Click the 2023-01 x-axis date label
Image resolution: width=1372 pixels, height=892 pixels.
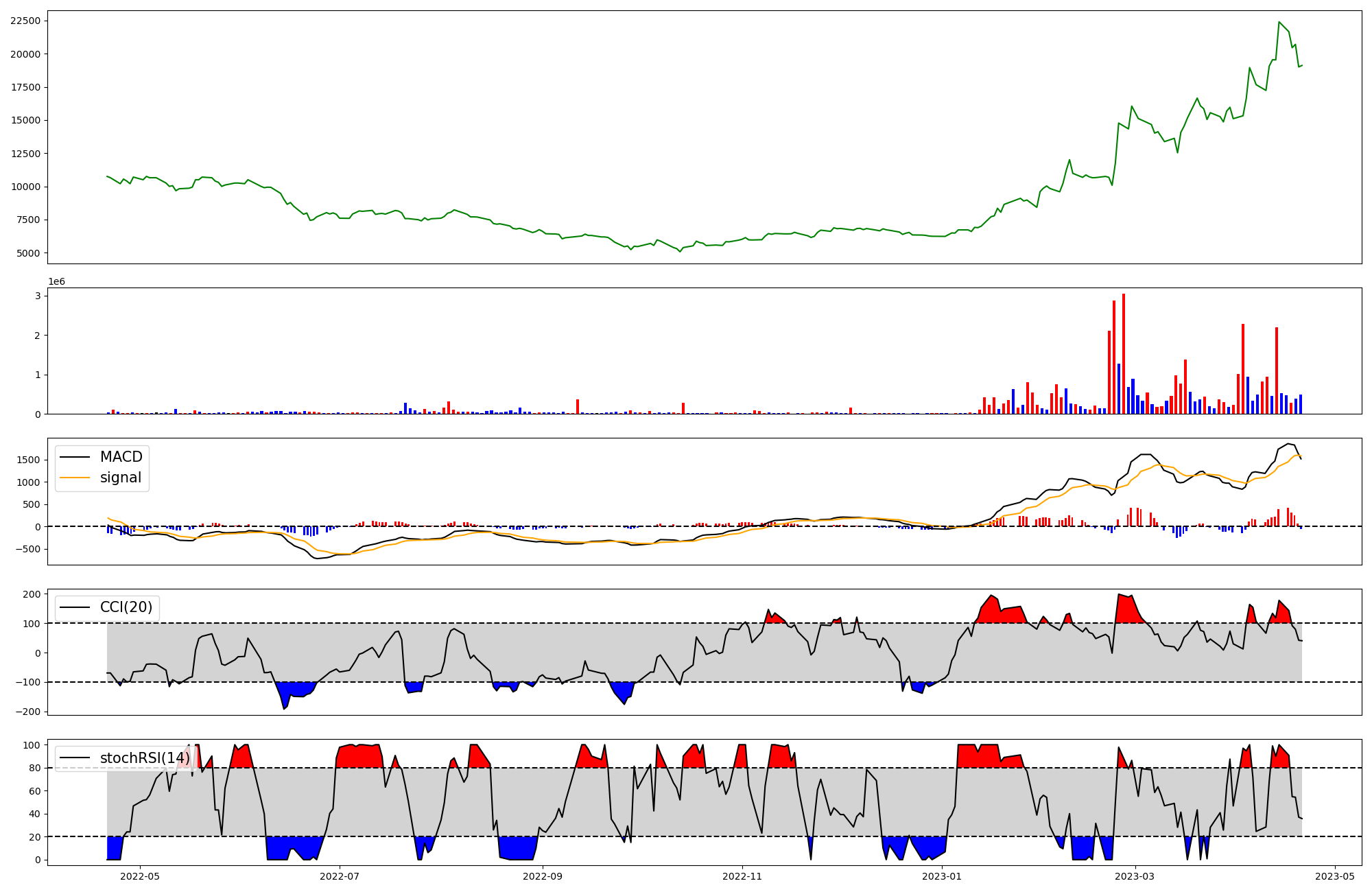coord(942,876)
